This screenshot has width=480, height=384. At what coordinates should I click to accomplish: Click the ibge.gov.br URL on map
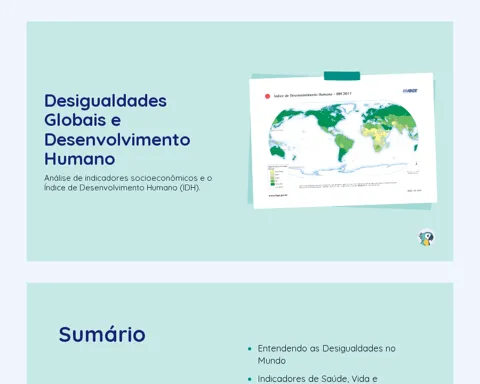pos(278,195)
